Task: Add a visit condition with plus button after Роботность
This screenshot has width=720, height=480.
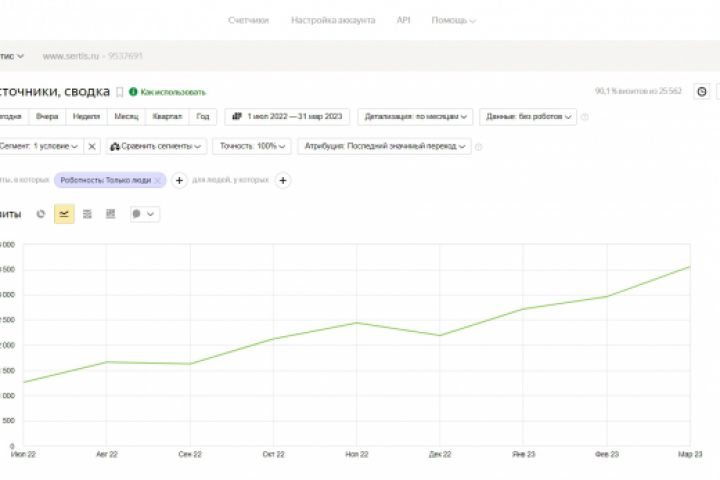Action: tap(180, 181)
